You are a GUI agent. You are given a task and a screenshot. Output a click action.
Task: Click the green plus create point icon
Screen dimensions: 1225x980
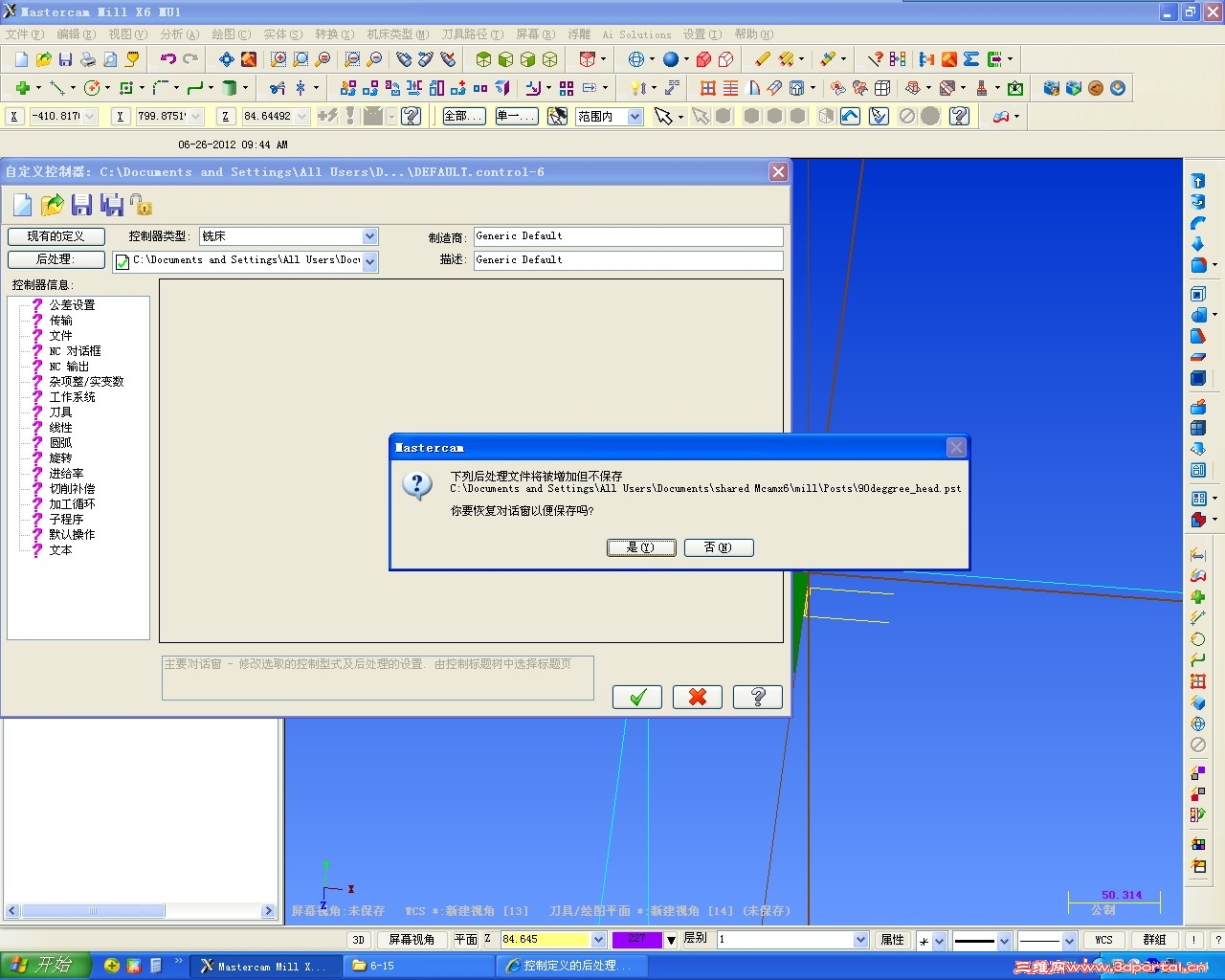pos(22,88)
